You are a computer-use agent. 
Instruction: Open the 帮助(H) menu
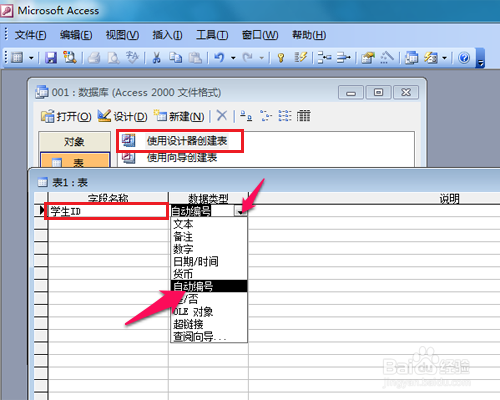pos(309,35)
